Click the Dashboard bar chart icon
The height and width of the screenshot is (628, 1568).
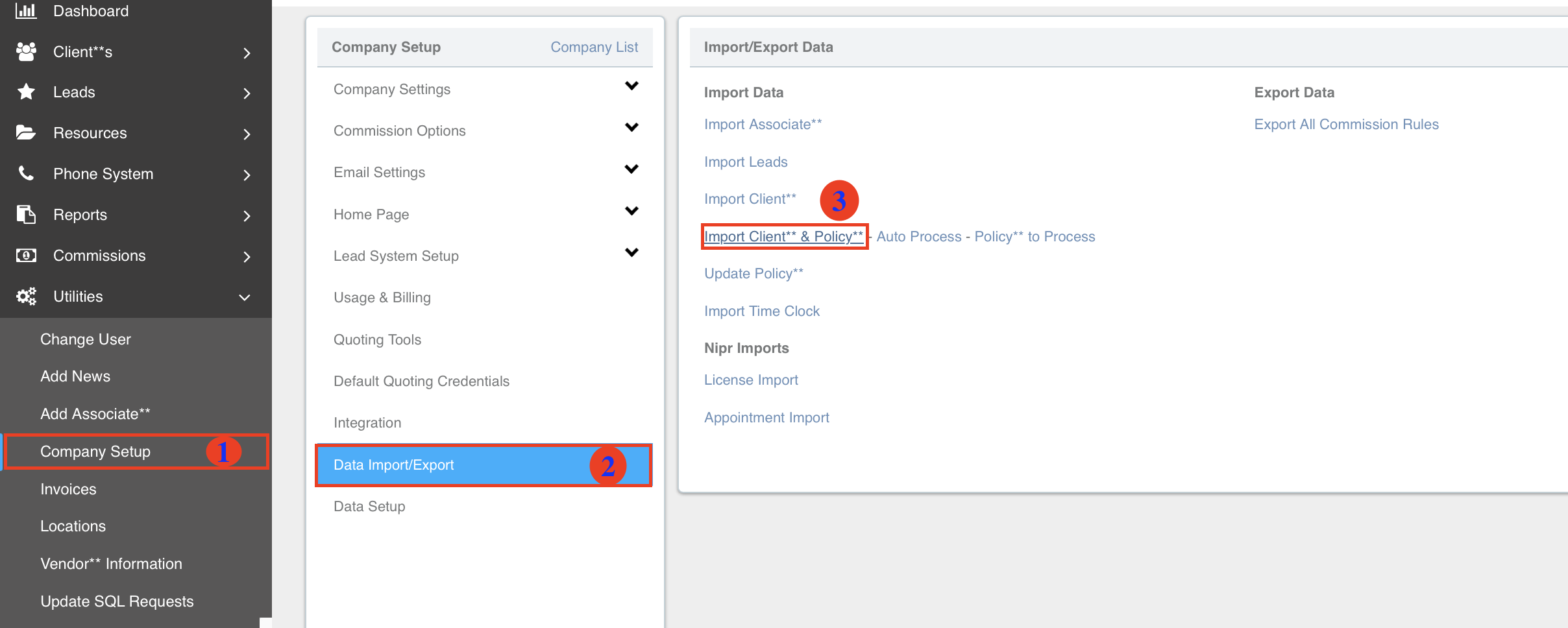(26, 10)
